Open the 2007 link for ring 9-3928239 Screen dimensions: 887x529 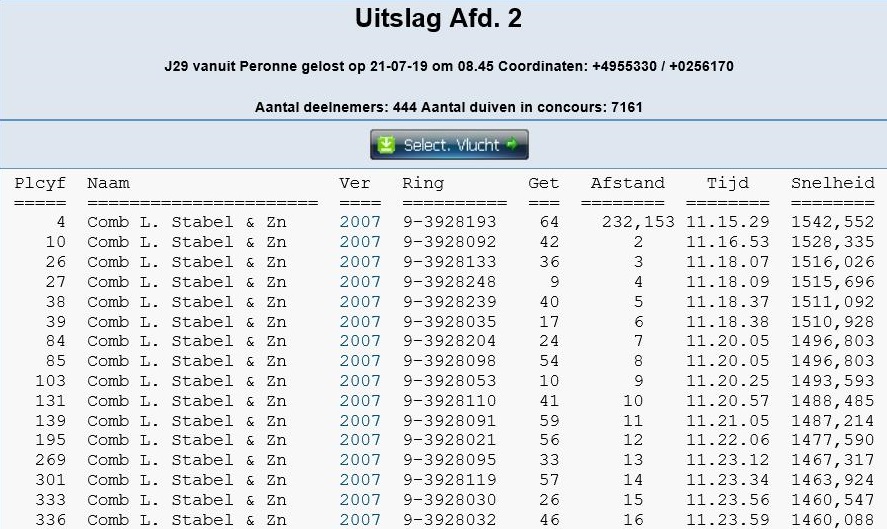pyautogui.click(x=360, y=302)
